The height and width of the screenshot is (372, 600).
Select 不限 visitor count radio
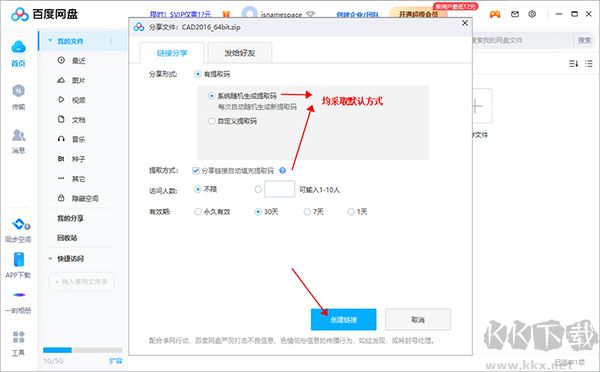click(198, 189)
